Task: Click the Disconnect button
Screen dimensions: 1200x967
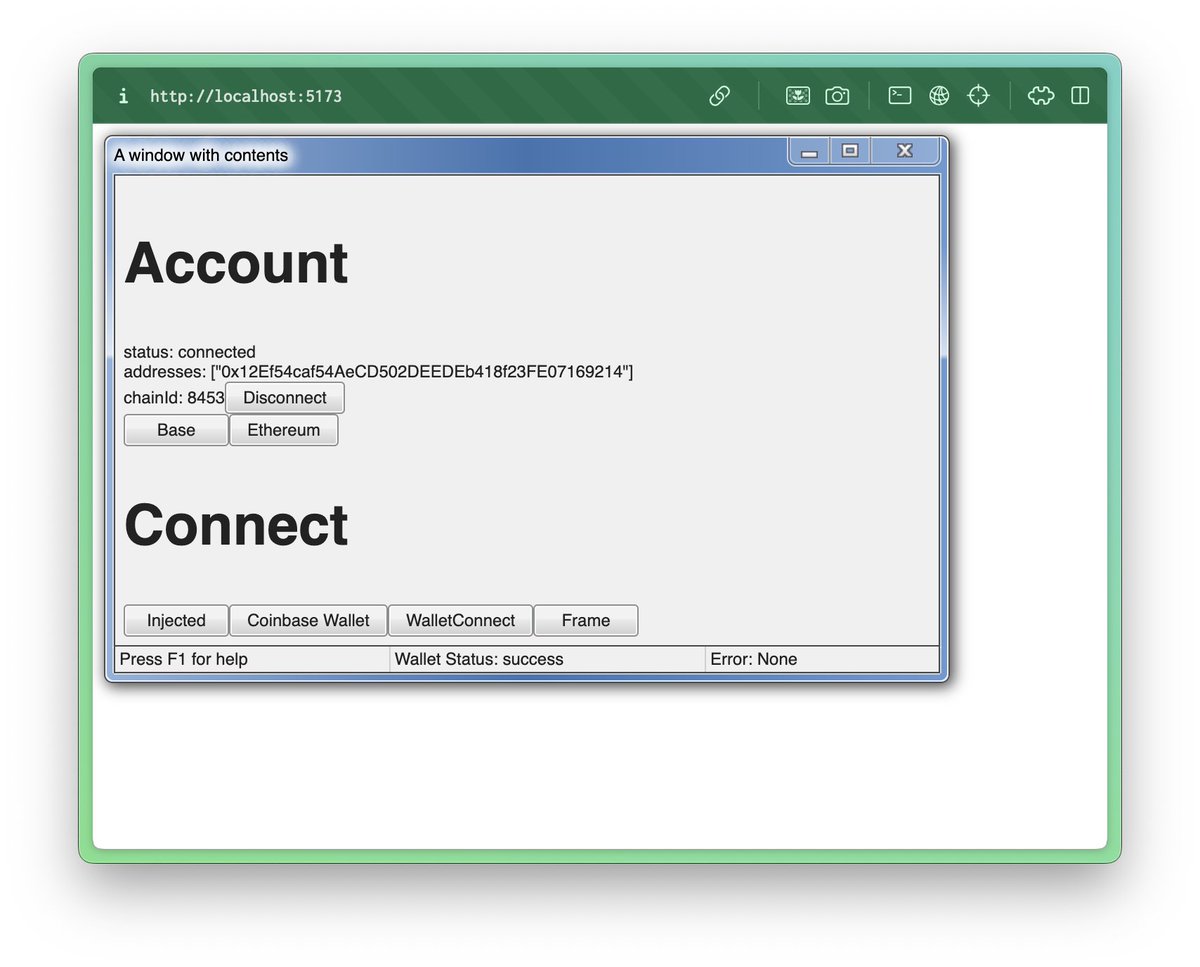Action: pyautogui.click(x=285, y=398)
